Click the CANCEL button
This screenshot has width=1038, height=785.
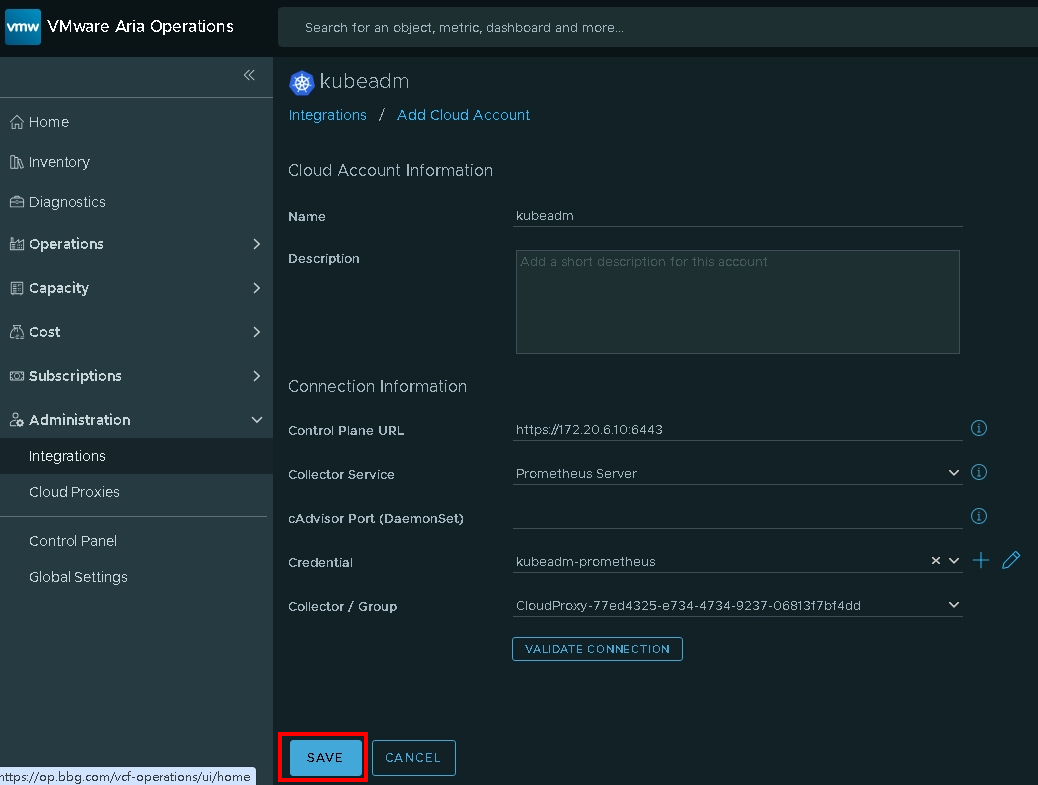click(414, 757)
